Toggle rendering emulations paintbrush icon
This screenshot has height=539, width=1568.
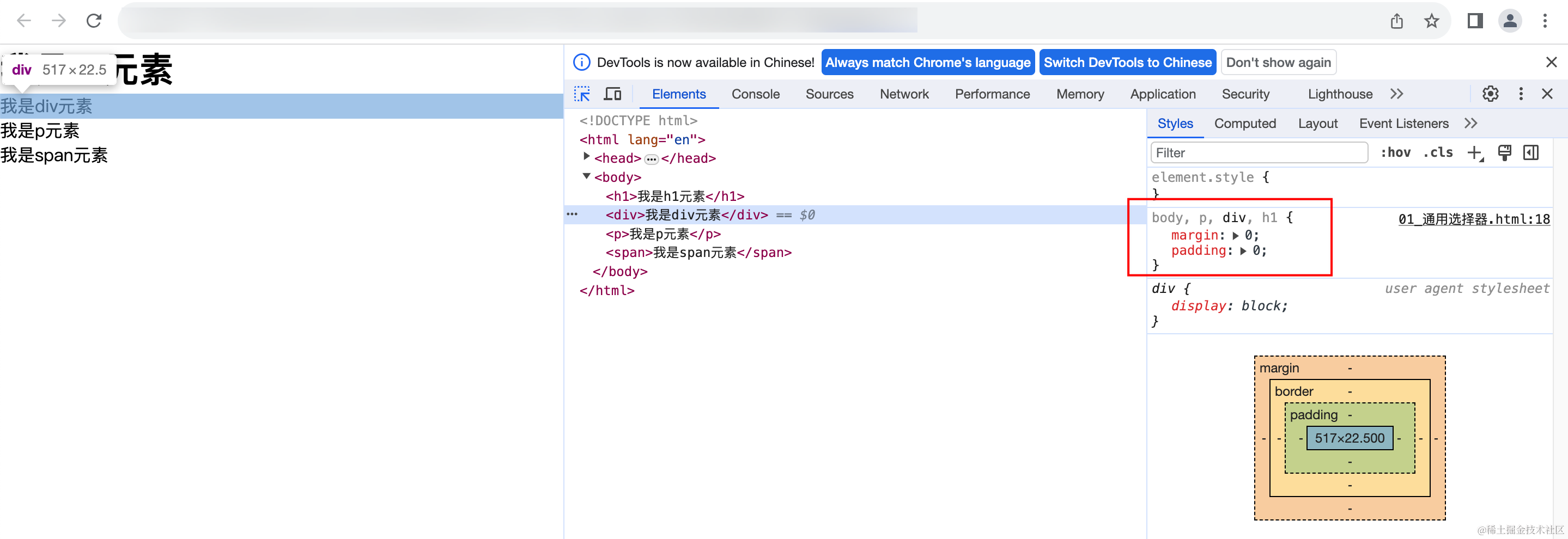(x=1504, y=154)
